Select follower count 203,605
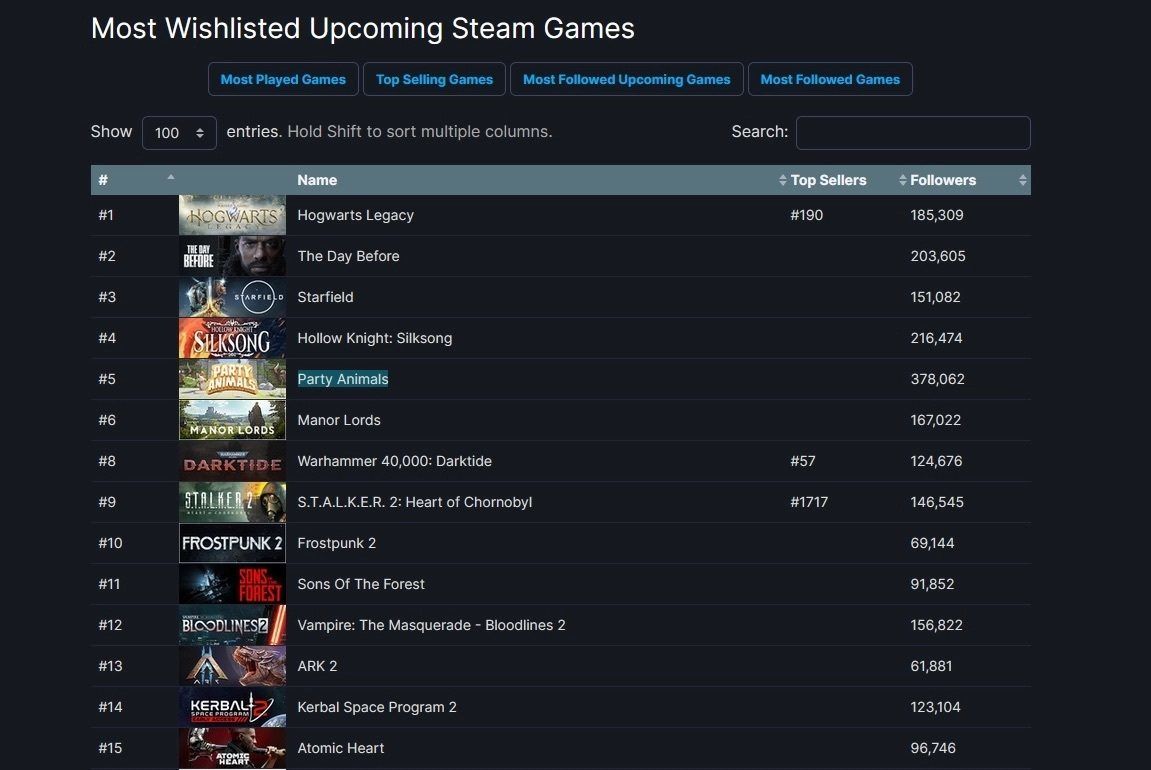This screenshot has width=1151, height=770. (x=937, y=256)
